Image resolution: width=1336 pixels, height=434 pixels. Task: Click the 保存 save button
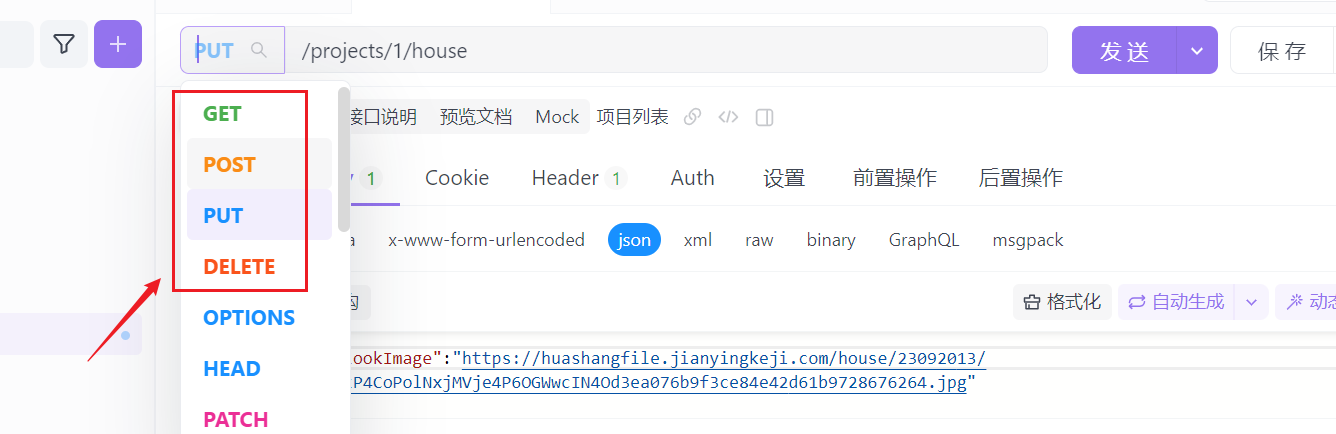click(x=1282, y=50)
